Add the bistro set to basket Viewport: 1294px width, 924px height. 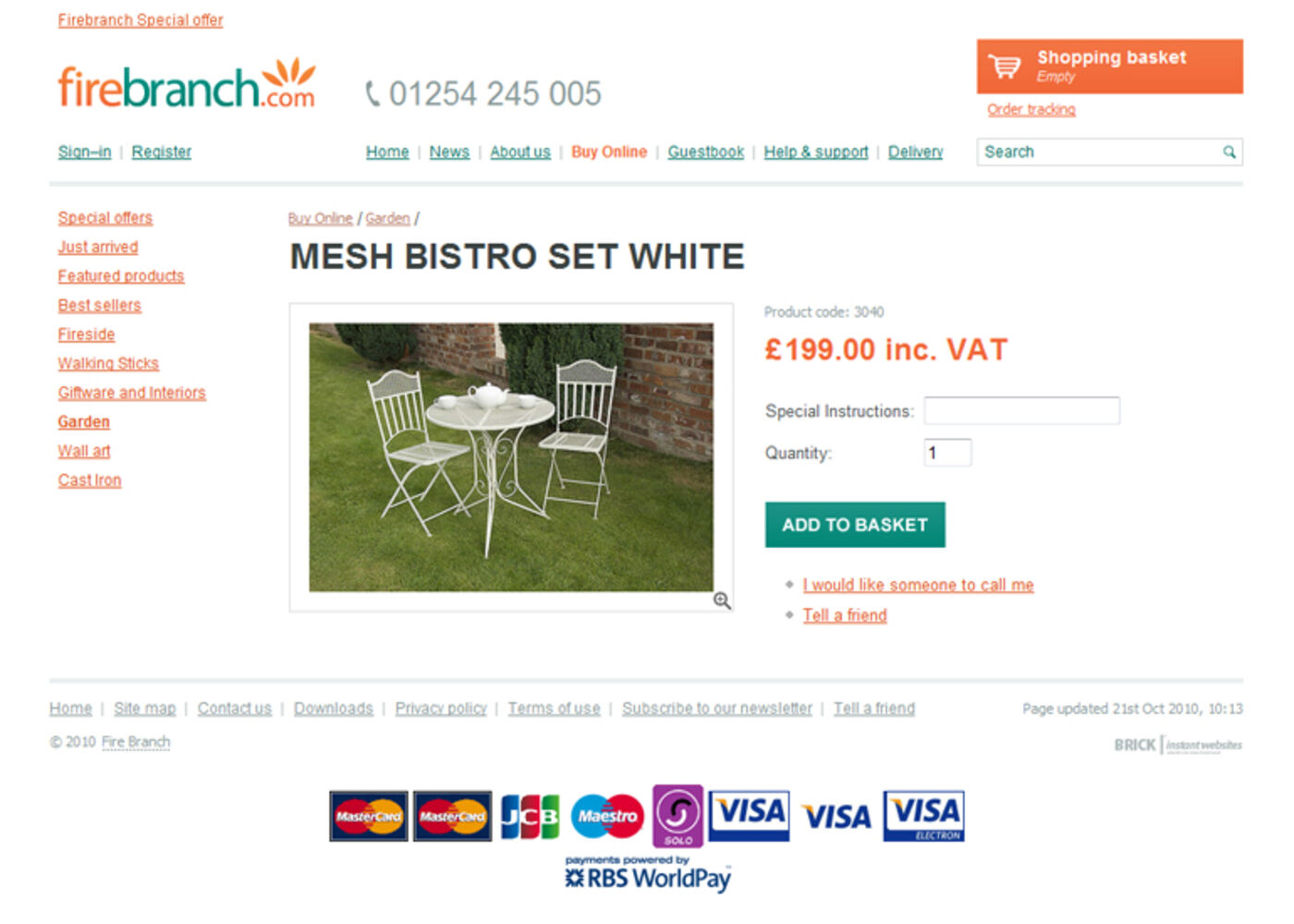pos(855,525)
